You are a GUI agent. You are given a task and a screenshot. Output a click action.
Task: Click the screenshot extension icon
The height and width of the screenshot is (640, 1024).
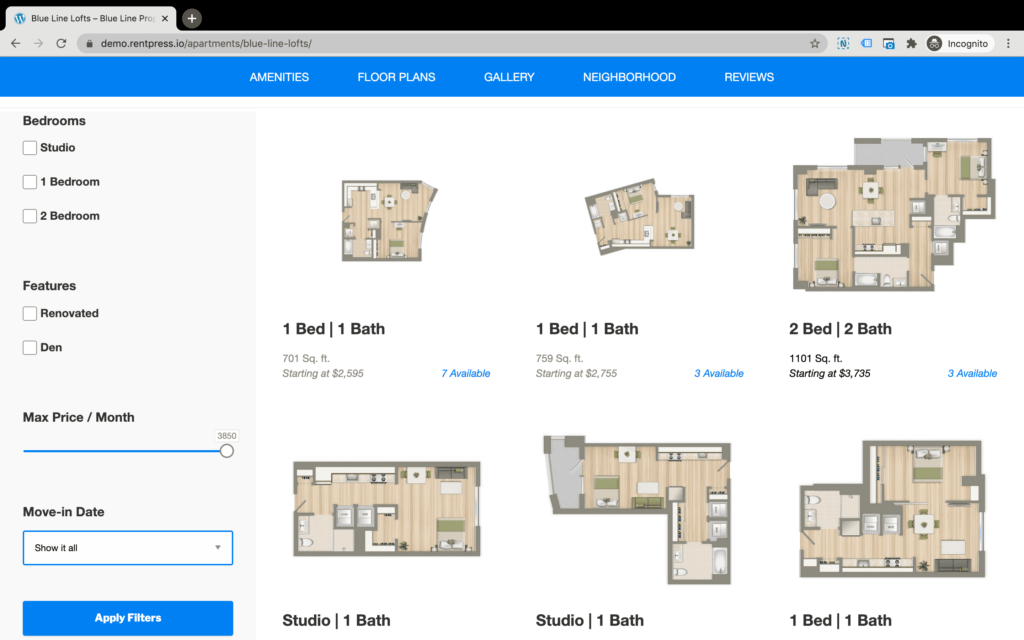tap(889, 44)
